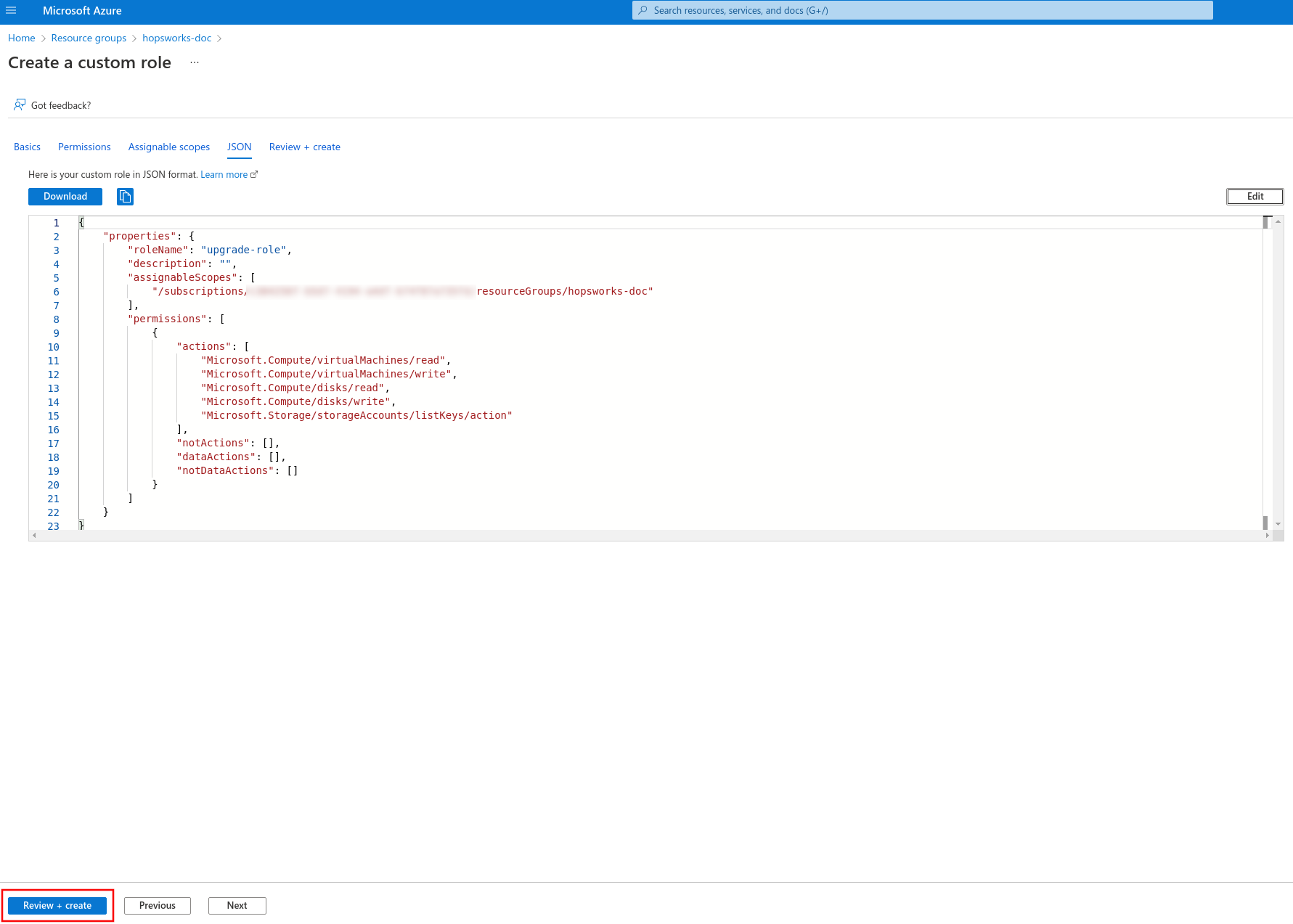Image resolution: width=1293 pixels, height=924 pixels.
Task: Click the editor's scroll-up arrow
Action: 1278,221
